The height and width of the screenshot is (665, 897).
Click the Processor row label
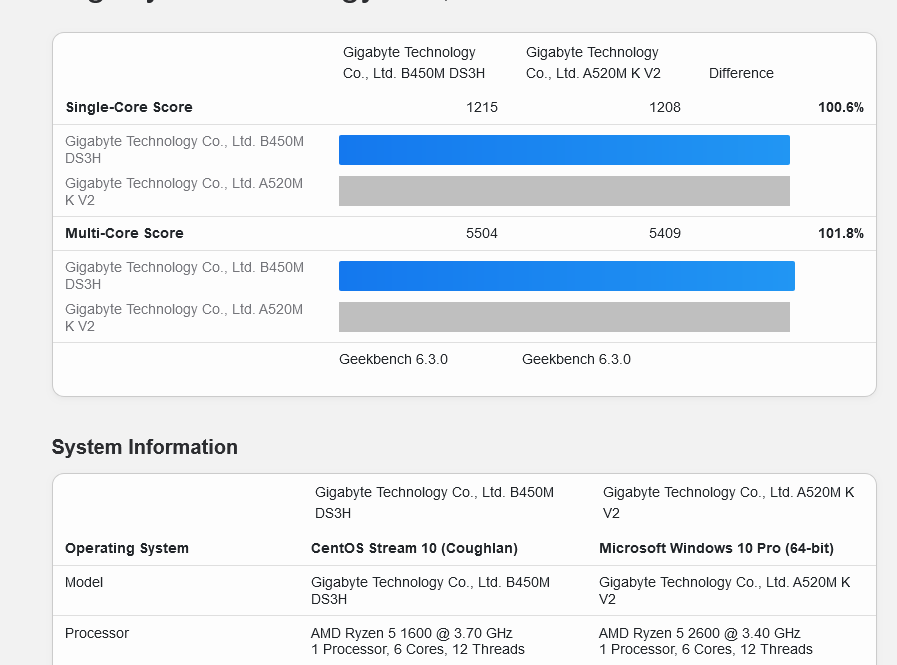(x=97, y=634)
